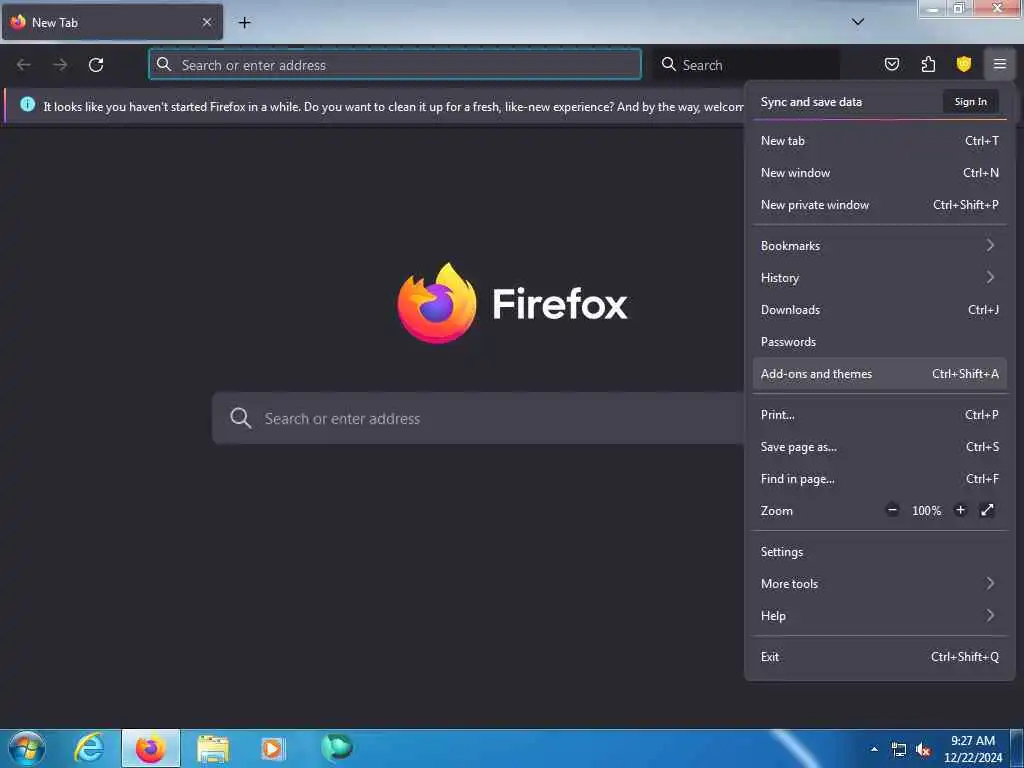Screen dimensions: 1024x768
Task: Focus the top address bar field
Action: (x=394, y=65)
